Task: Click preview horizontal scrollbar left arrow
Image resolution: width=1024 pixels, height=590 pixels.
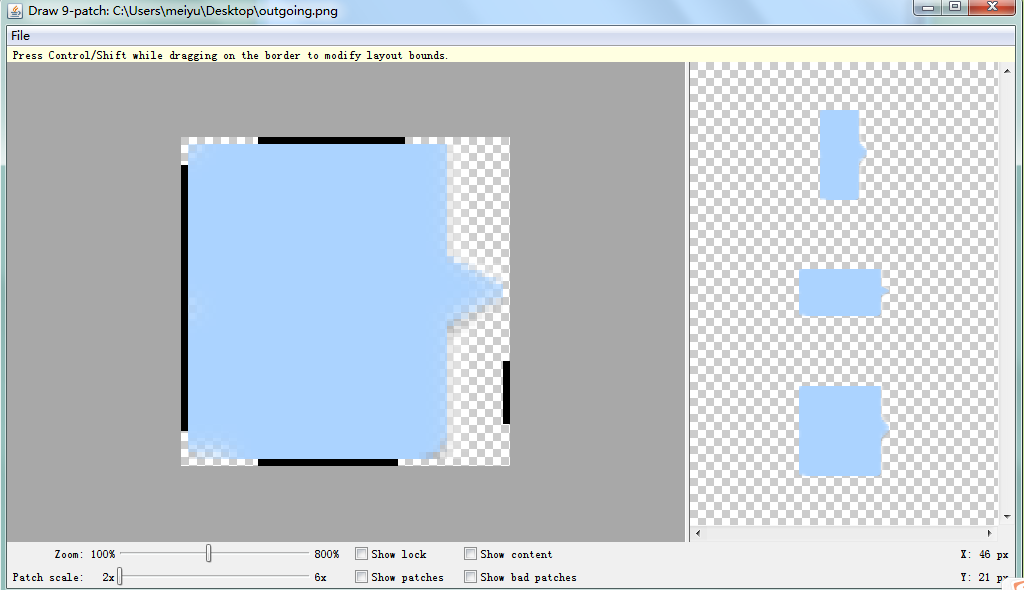Action: [x=698, y=533]
